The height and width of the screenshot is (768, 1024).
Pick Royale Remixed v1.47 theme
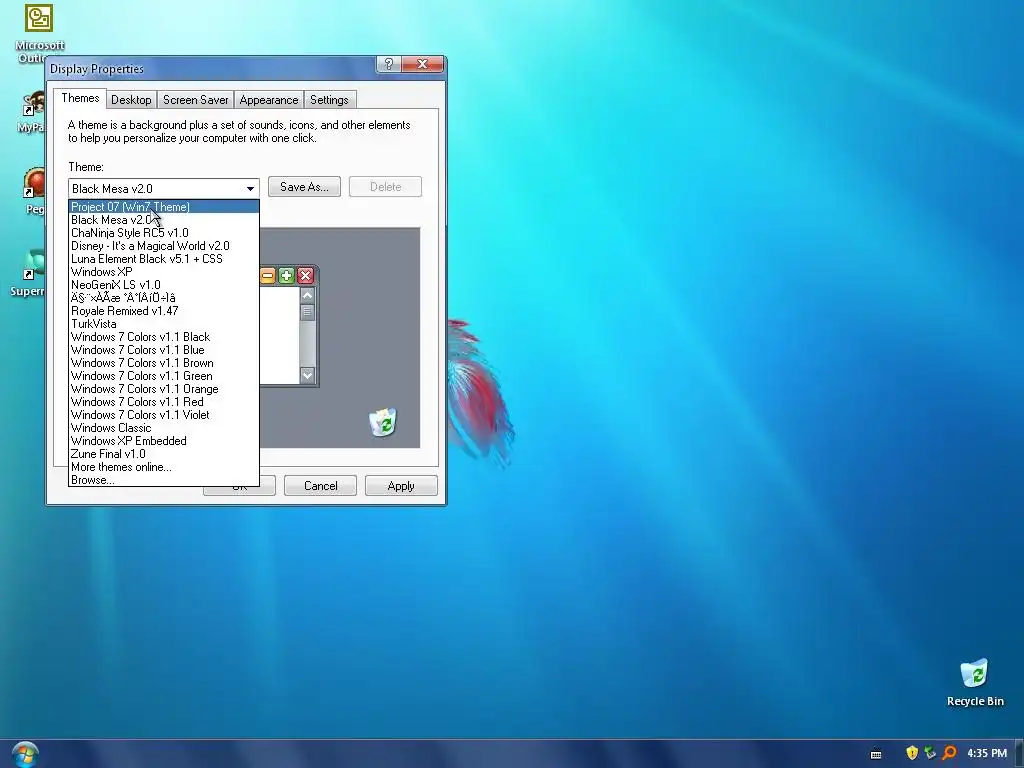[164, 312]
